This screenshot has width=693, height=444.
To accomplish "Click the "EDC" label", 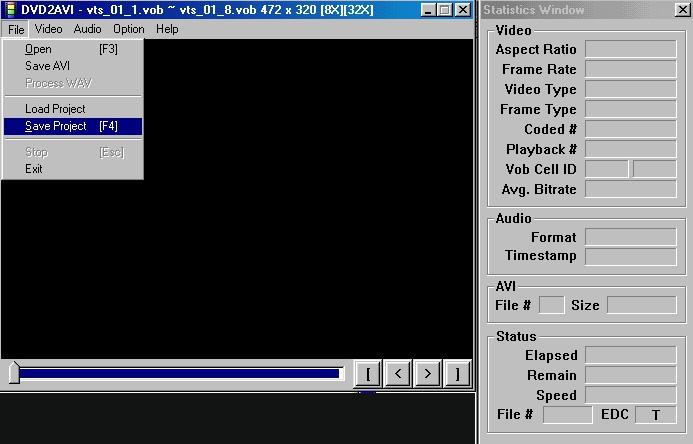I will click(x=615, y=414).
